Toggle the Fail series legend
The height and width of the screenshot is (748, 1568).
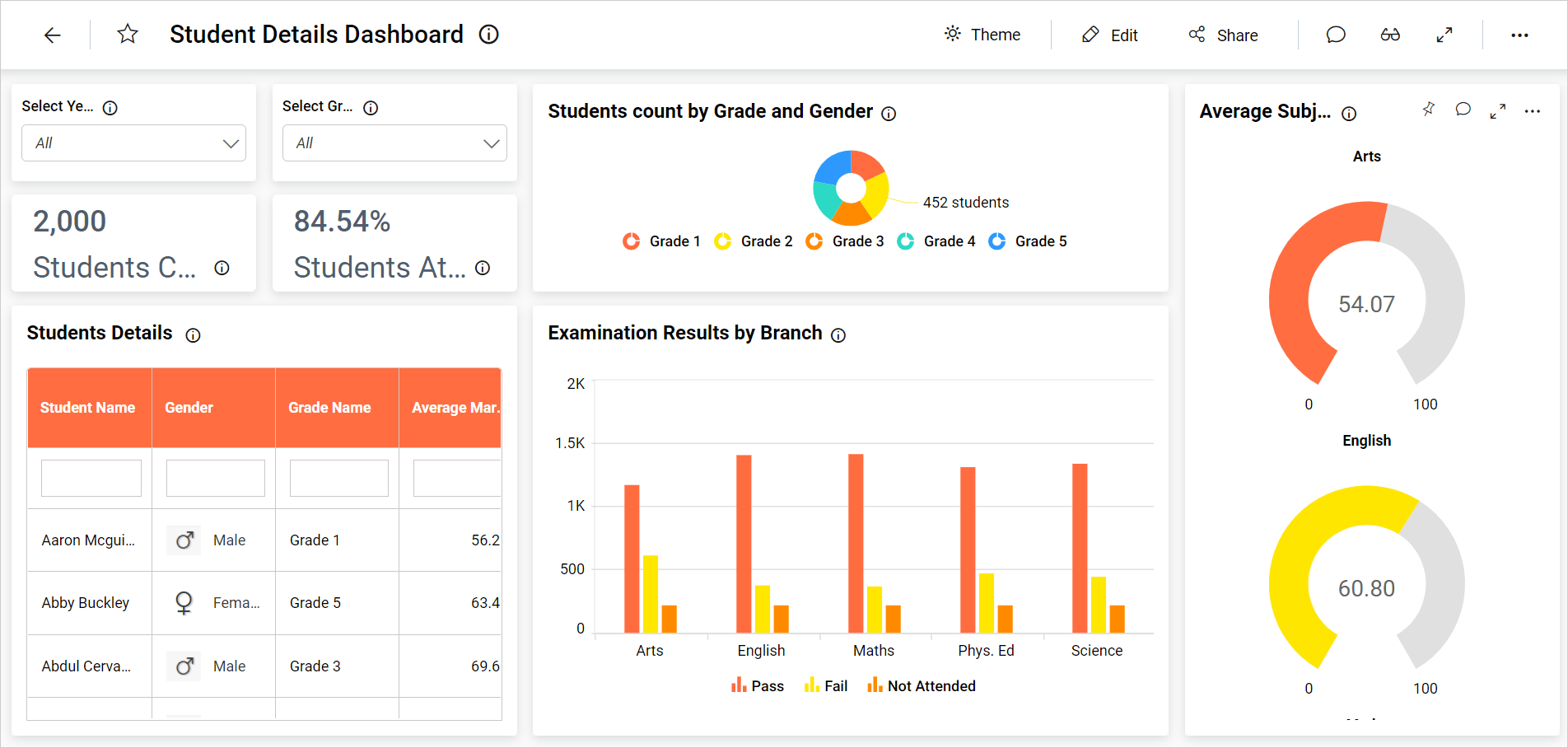coord(825,685)
